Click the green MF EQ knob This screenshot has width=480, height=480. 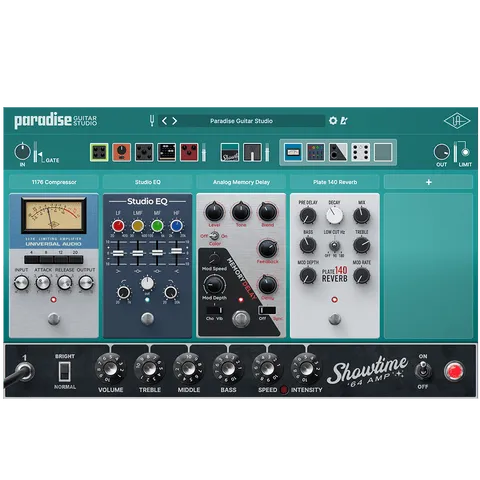[x=157, y=226]
